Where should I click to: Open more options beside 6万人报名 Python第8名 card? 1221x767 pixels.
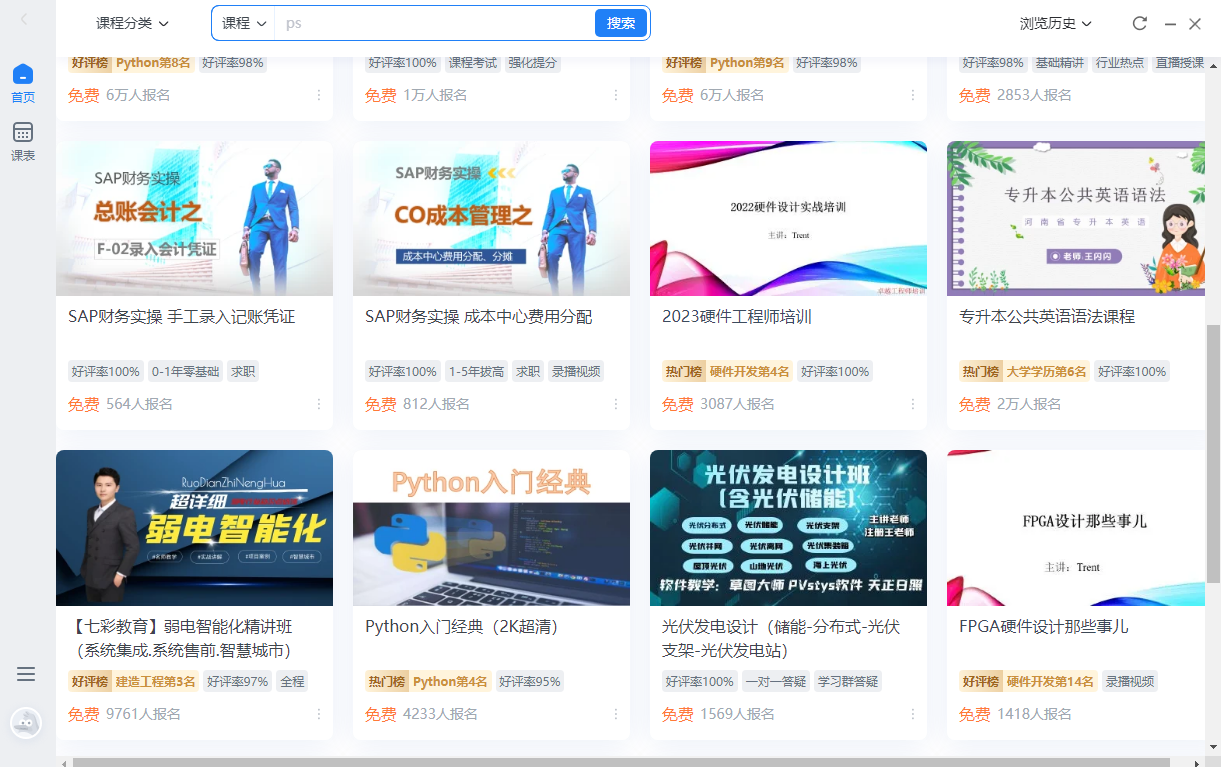[320, 95]
